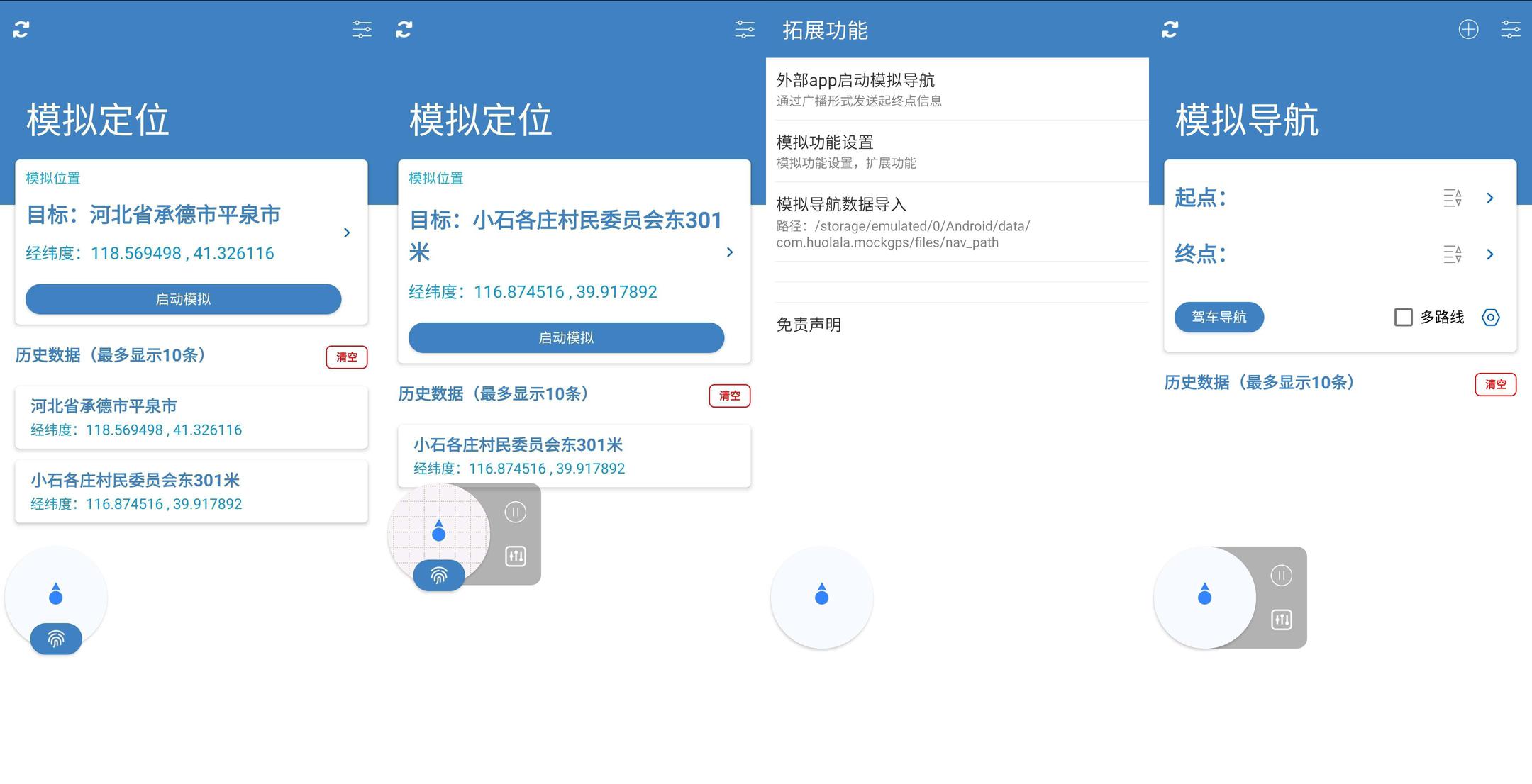Select history entry 河北省承德市平泉市
Viewport: 1532px width, 784px height.
click(191, 418)
